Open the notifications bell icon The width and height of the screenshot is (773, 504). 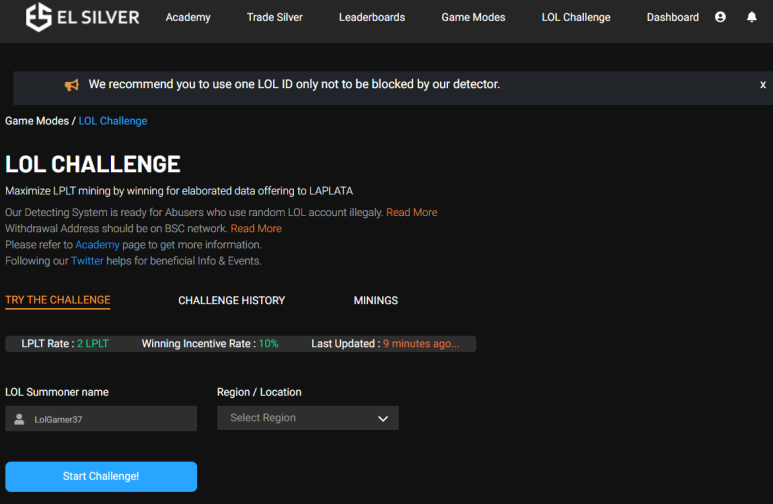click(751, 17)
